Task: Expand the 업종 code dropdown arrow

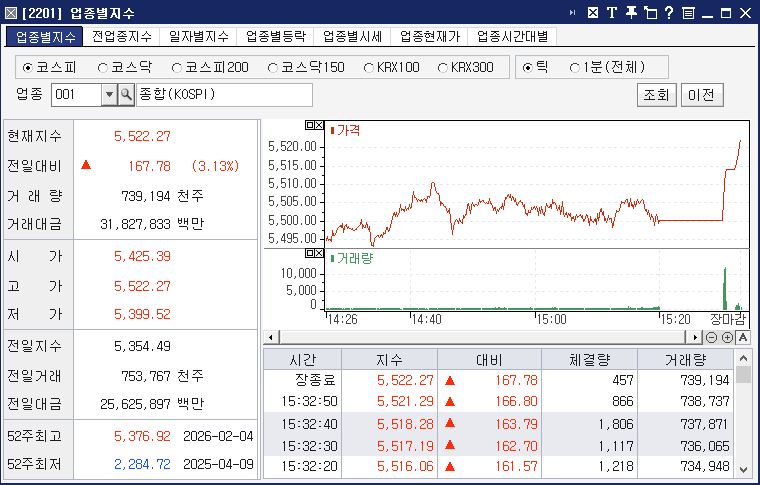Action: click(x=109, y=94)
